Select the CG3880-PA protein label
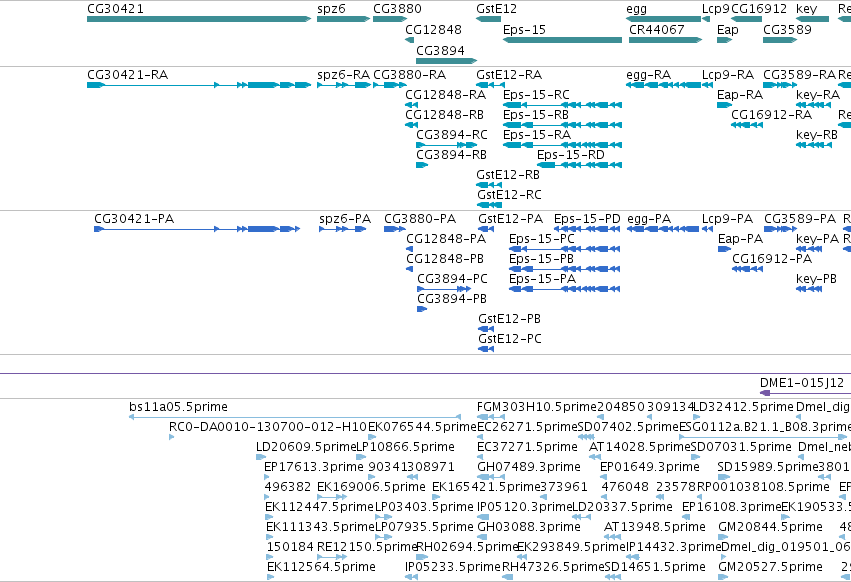 tap(420, 219)
